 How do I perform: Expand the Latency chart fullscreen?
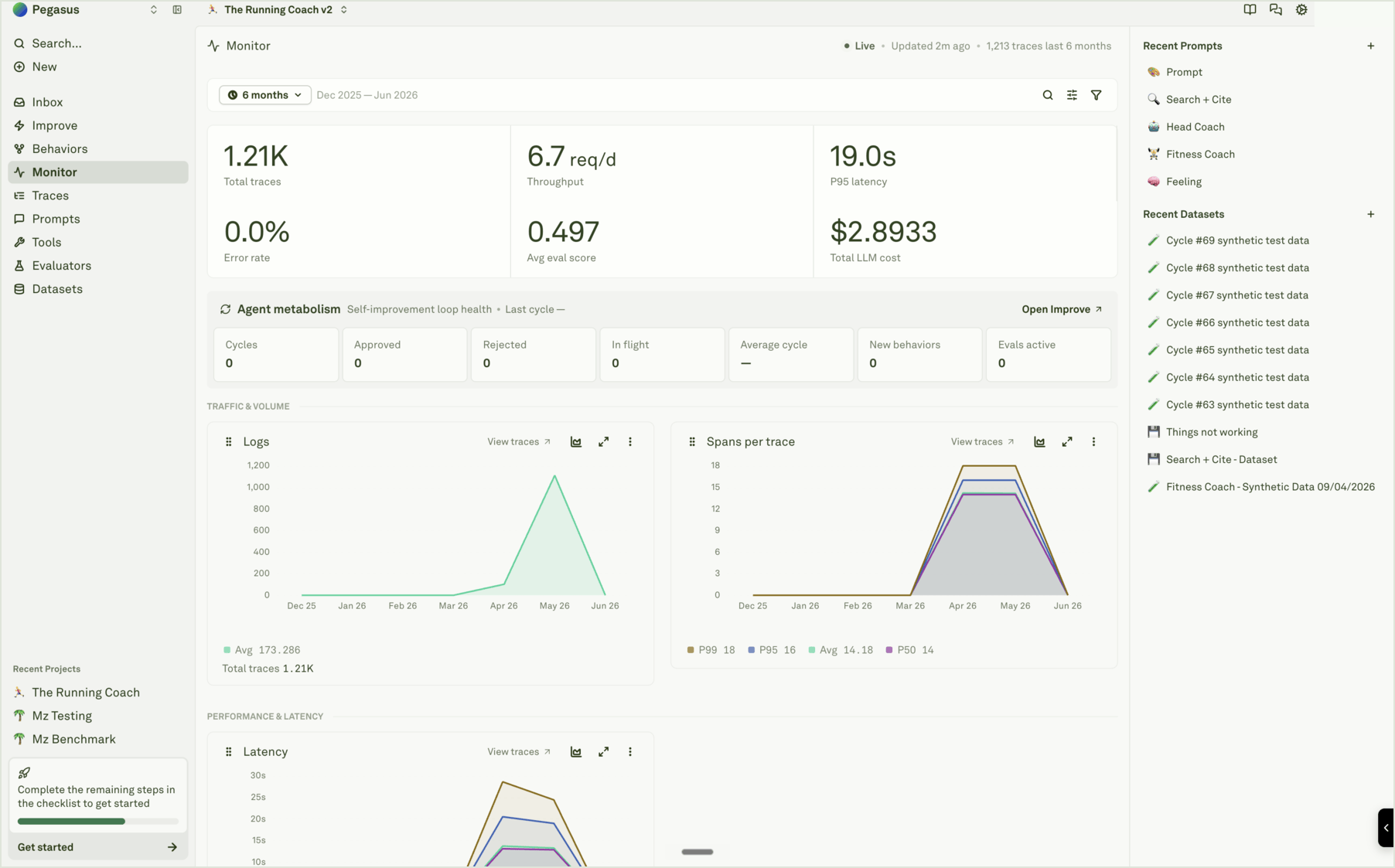coord(604,752)
